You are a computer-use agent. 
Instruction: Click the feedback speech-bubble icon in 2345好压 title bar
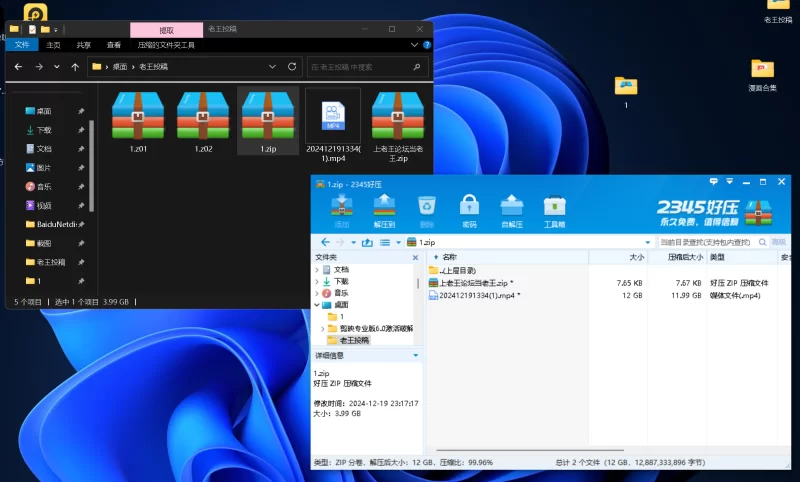(713, 182)
